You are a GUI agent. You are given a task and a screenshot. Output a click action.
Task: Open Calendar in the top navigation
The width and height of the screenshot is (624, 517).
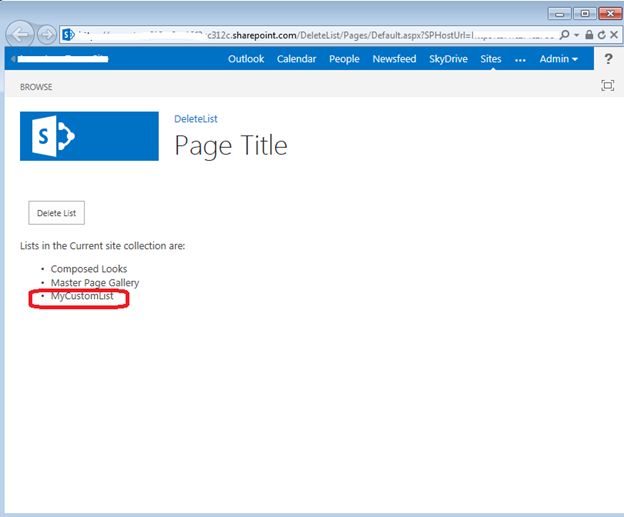(x=296, y=59)
